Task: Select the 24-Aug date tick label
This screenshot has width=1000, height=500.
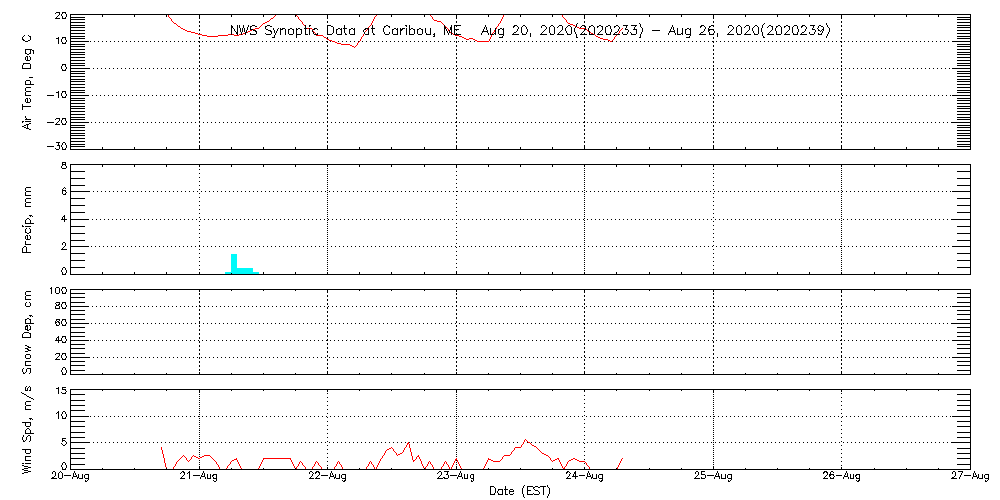Action: tap(584, 478)
